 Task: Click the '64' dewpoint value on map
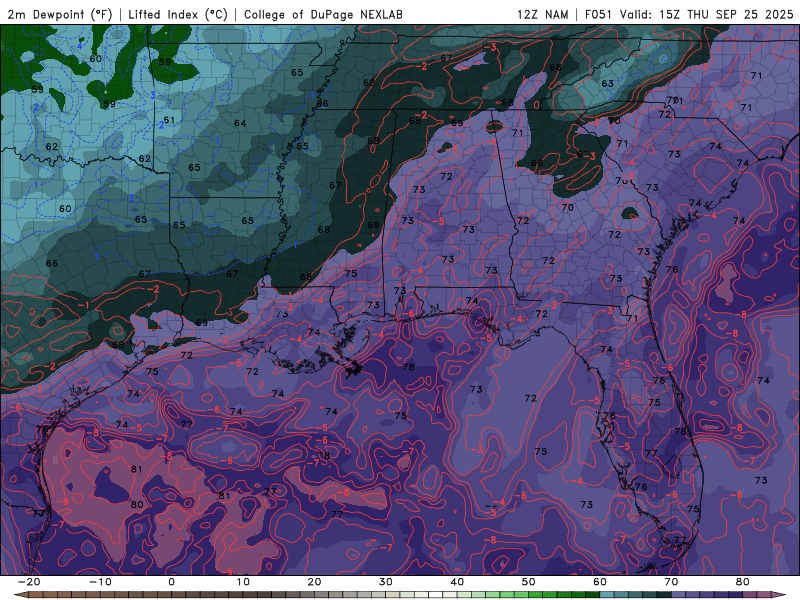pyautogui.click(x=240, y=123)
